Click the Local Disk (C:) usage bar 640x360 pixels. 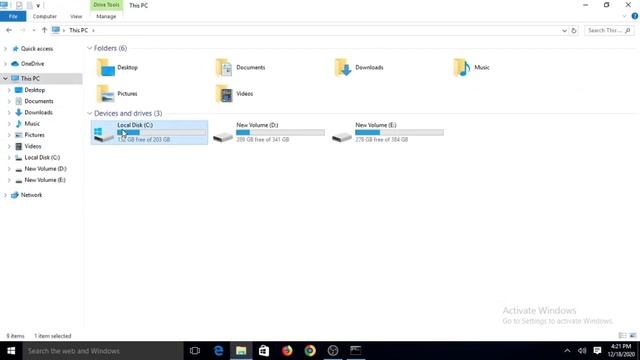(x=162, y=132)
